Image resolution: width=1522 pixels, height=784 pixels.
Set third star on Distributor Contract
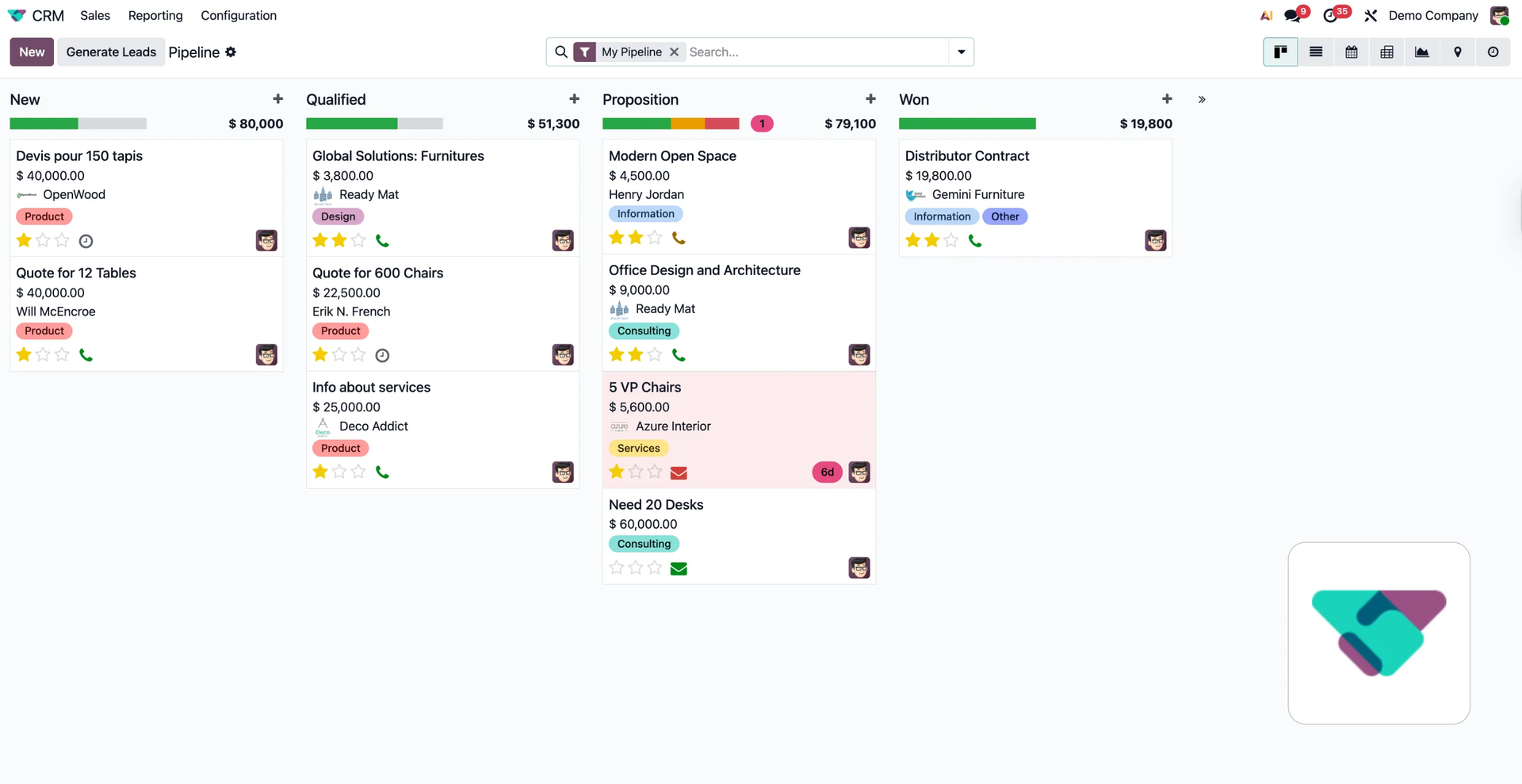(951, 241)
